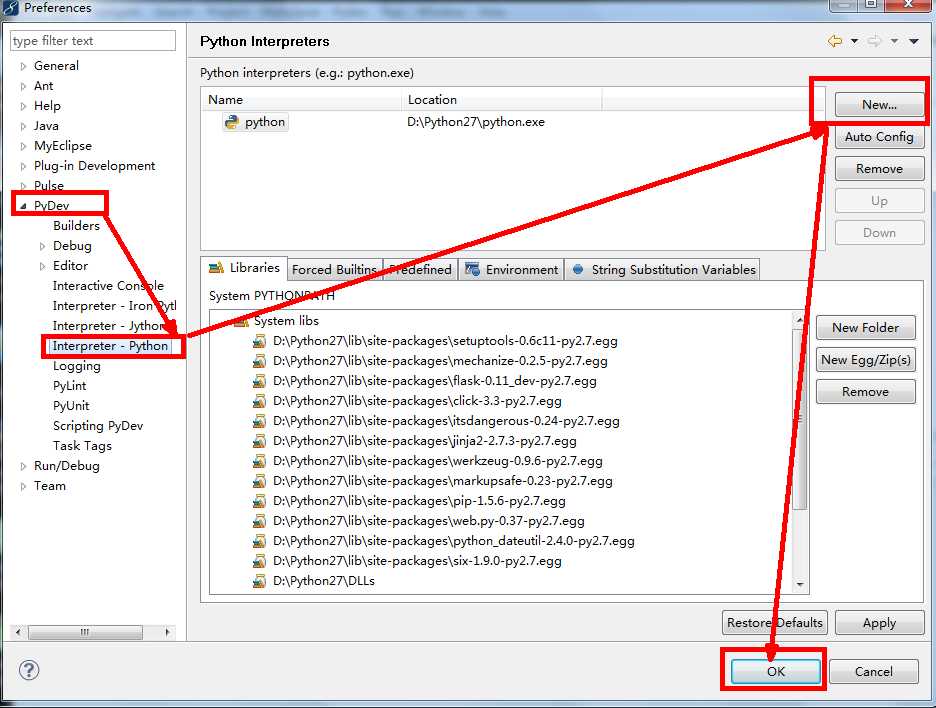
Task: Click the itsdangerous egg library icon
Action: [x=259, y=421]
